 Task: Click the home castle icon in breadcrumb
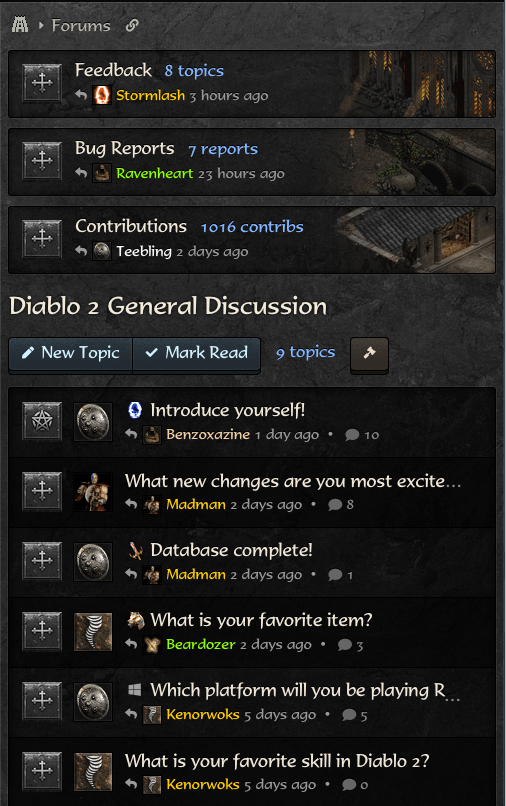[x=20, y=24]
